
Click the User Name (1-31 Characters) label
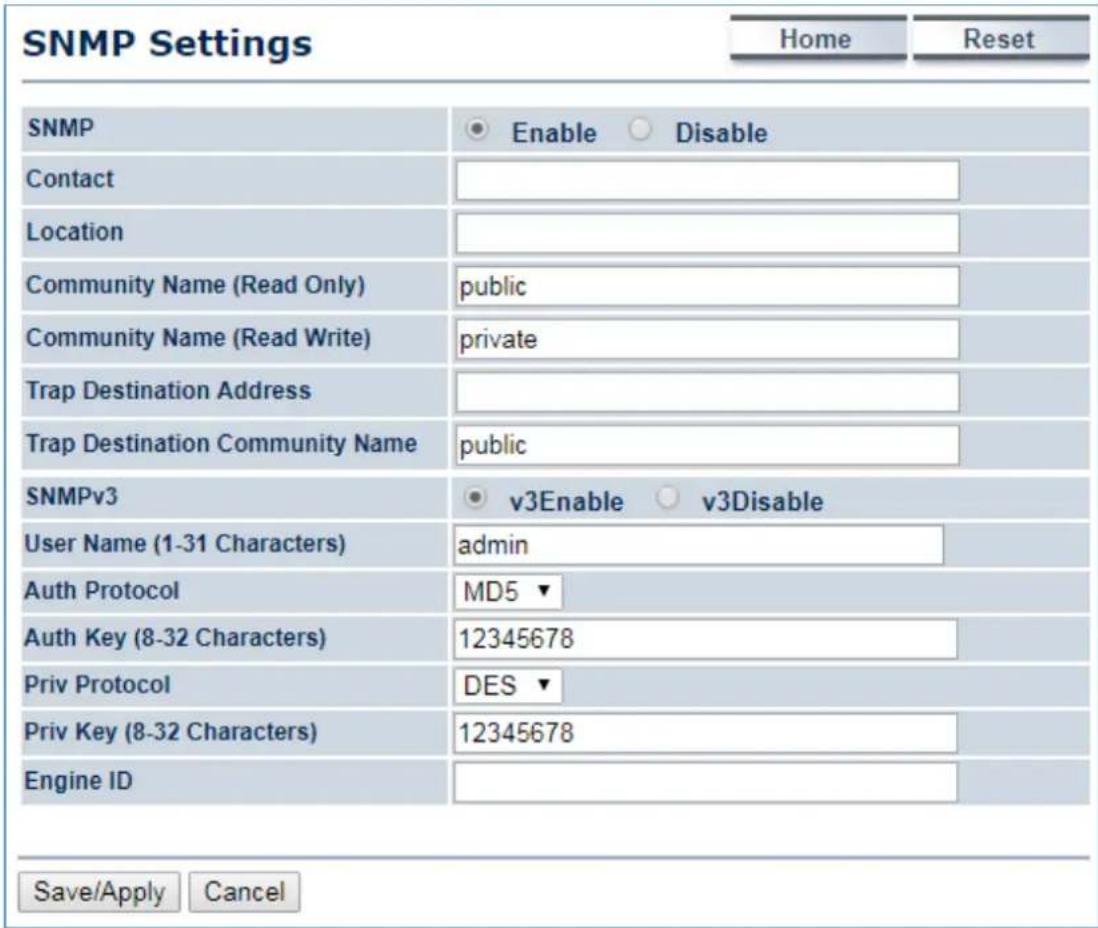click(x=185, y=543)
